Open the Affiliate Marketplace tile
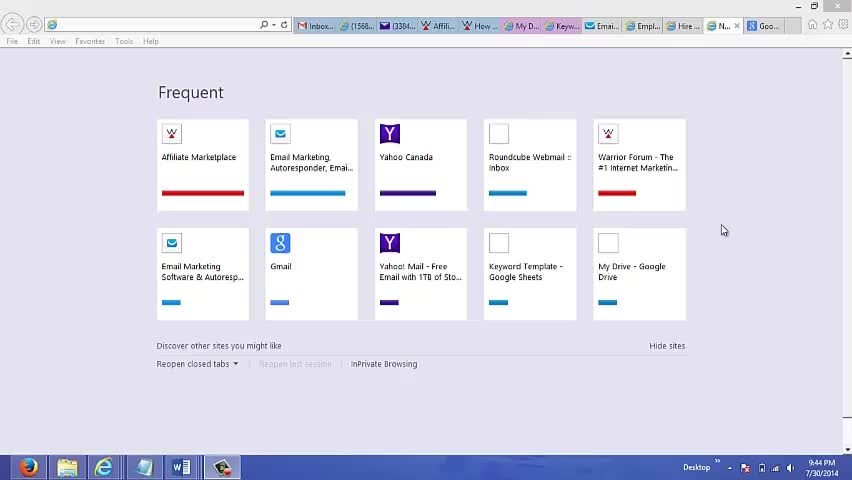Screen dimensions: 852x480 click(203, 165)
